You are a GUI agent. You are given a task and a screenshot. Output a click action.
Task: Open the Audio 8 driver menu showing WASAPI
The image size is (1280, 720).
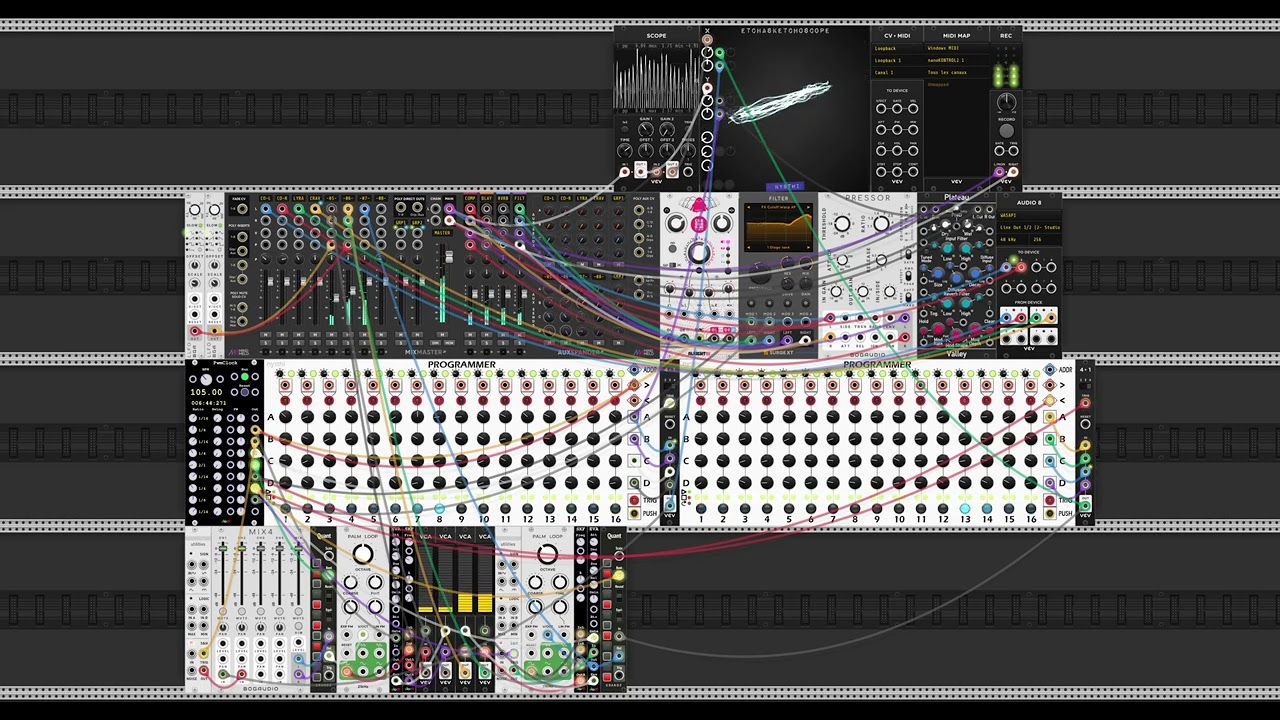click(1028, 215)
